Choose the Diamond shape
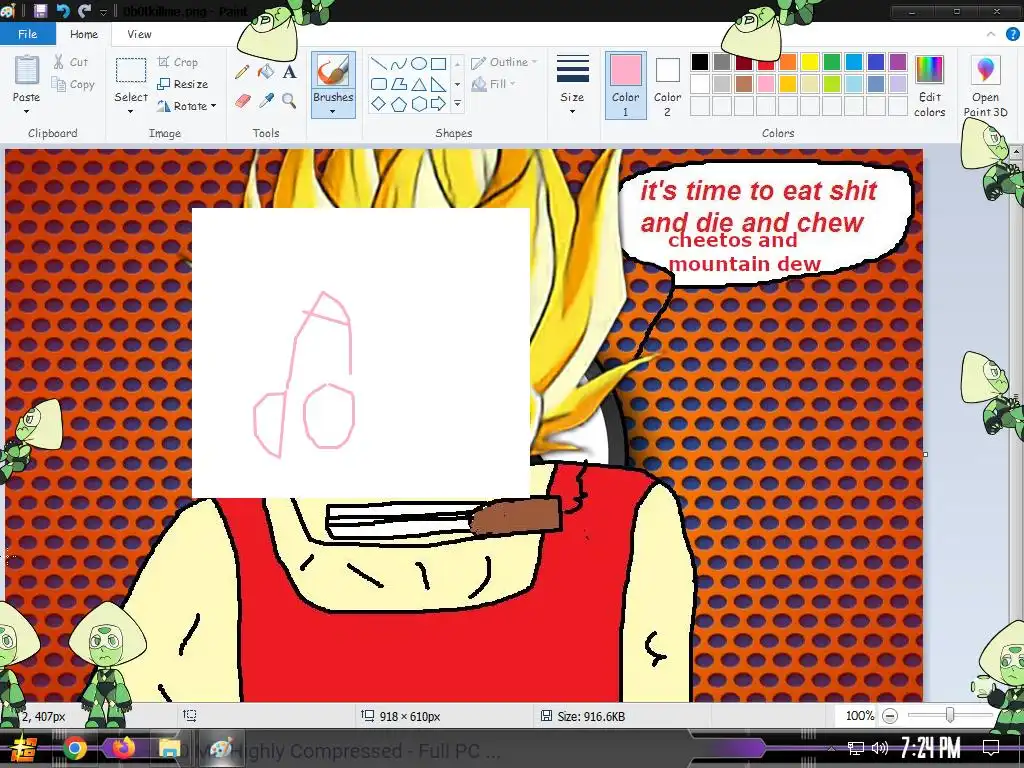Image resolution: width=1024 pixels, height=768 pixels. (x=378, y=104)
